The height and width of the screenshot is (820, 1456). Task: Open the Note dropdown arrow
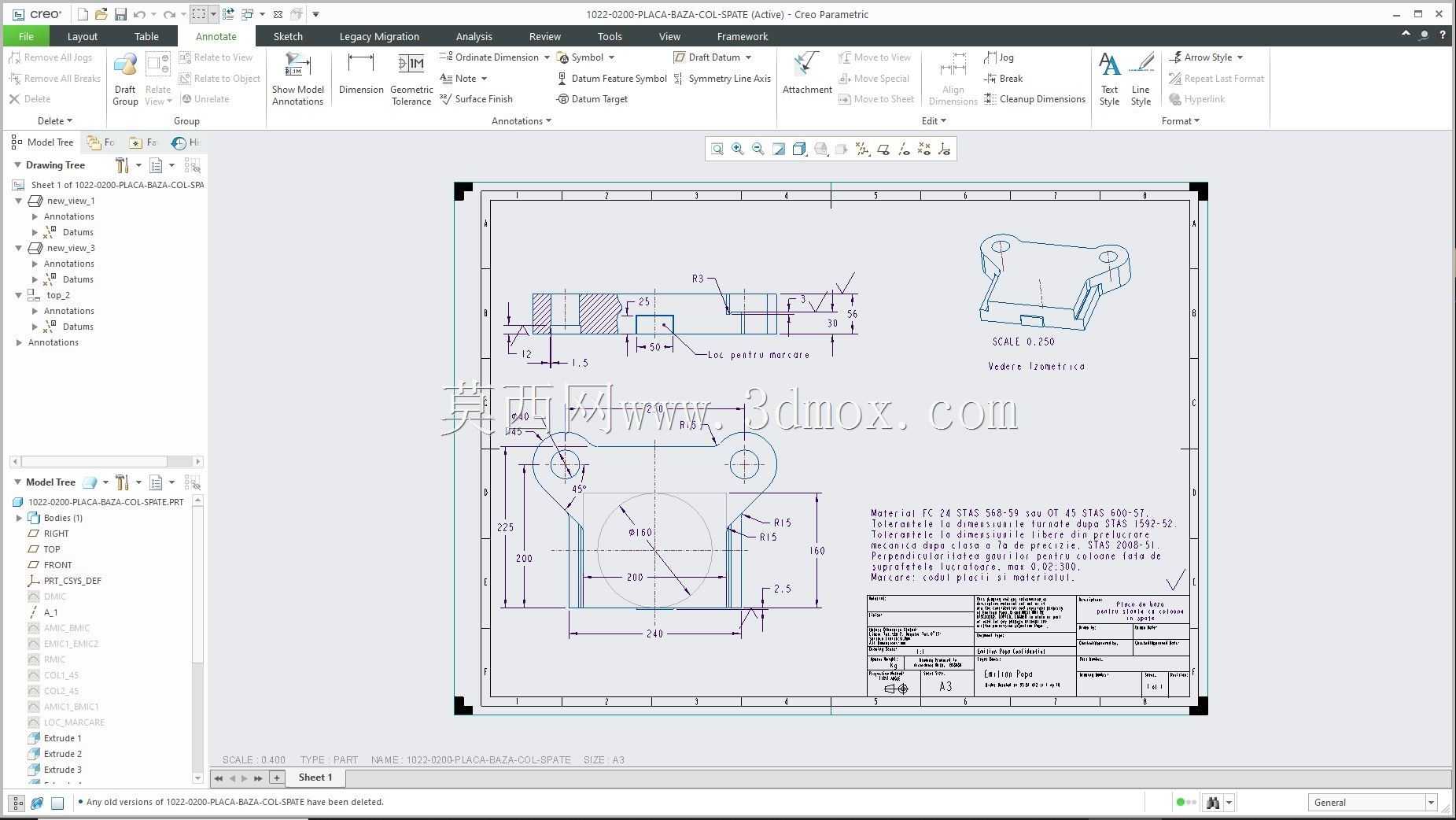click(x=484, y=79)
